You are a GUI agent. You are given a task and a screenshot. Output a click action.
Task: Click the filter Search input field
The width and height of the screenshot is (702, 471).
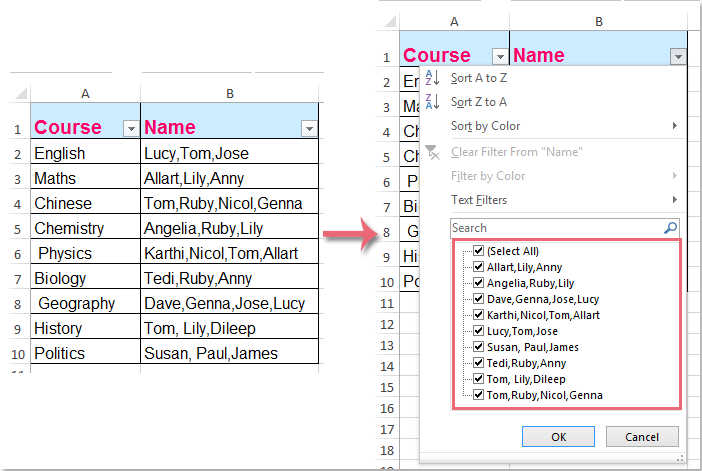tap(555, 228)
